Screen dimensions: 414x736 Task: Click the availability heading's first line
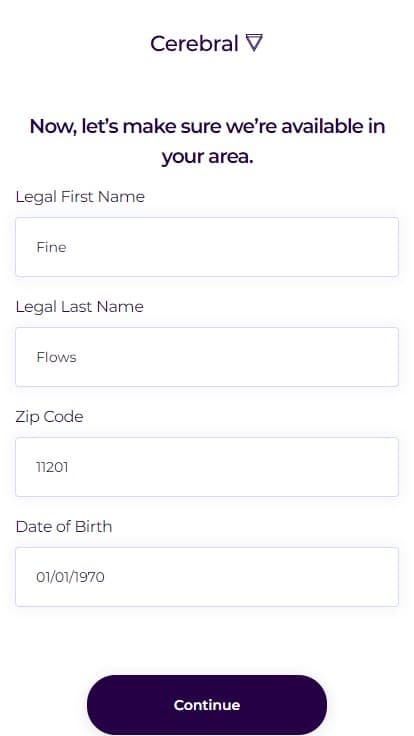[x=207, y=126]
